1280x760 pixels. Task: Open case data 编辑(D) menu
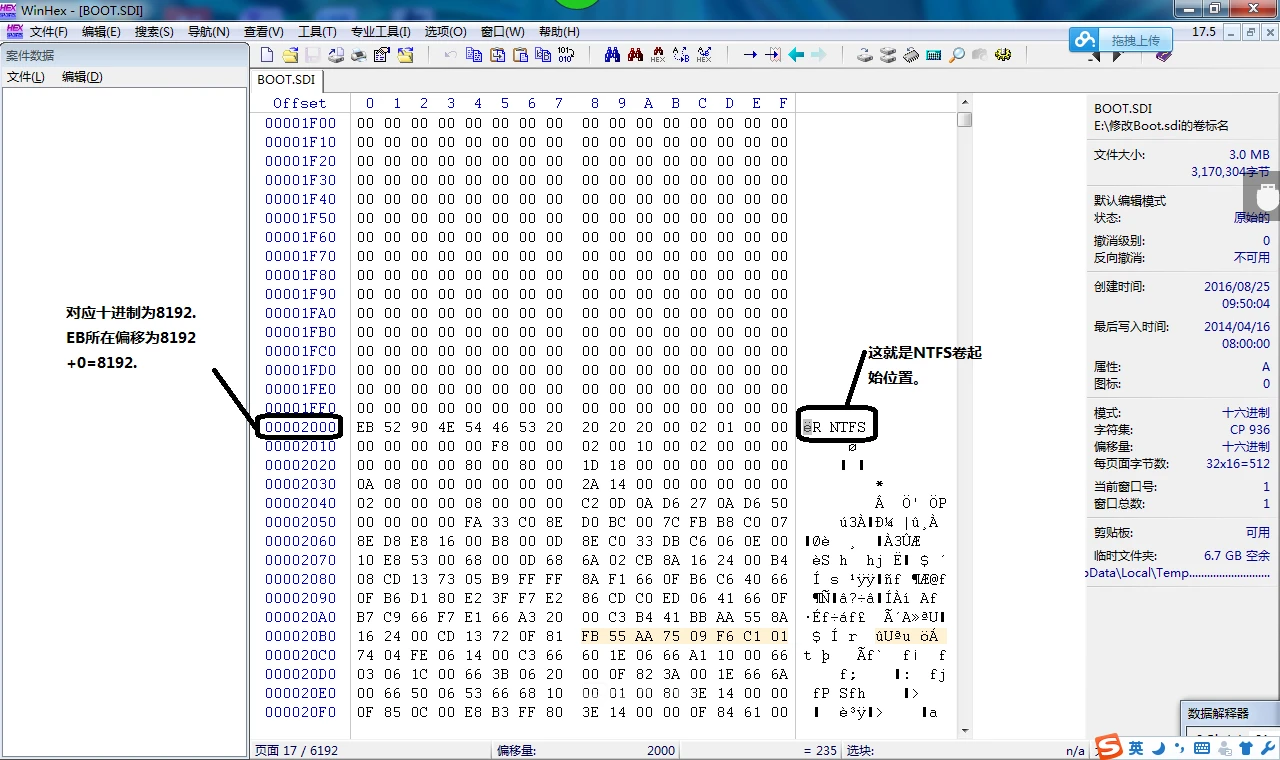point(82,77)
